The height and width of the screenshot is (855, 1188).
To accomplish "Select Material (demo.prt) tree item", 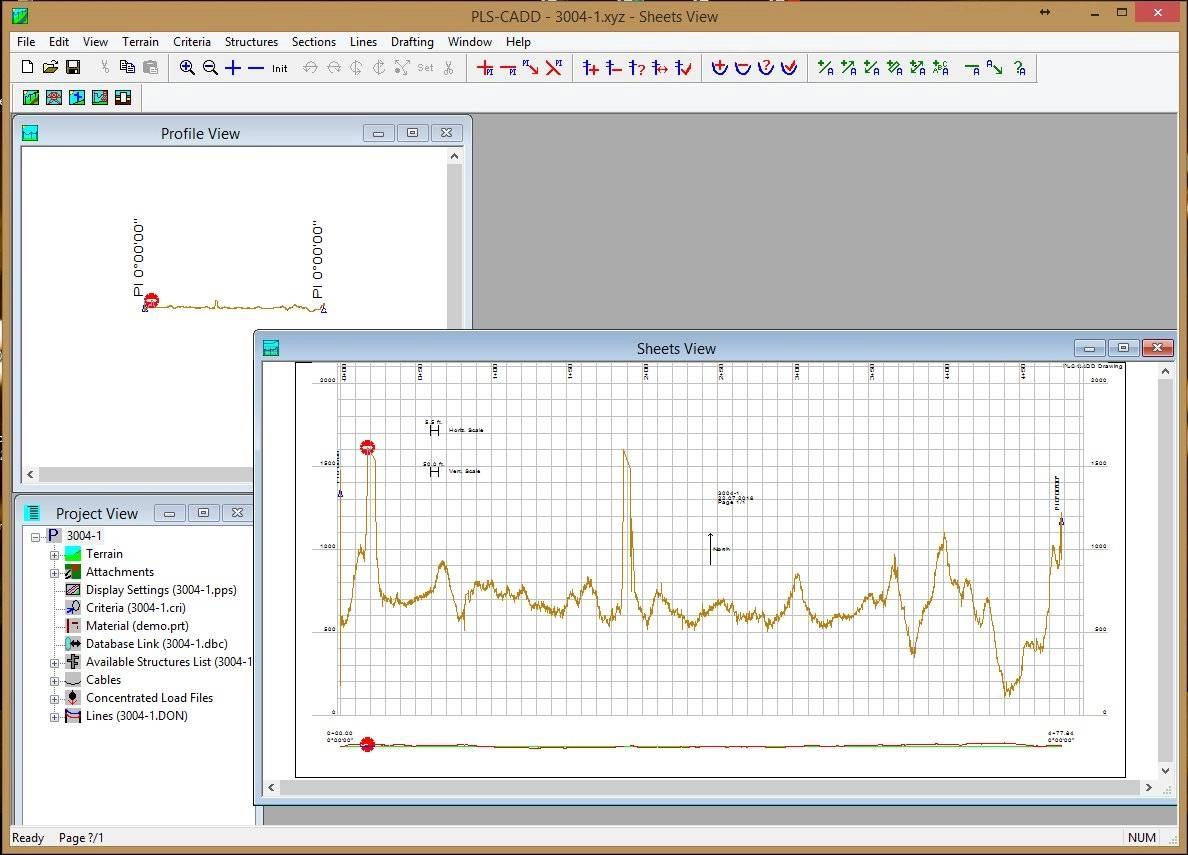I will pos(137,626).
